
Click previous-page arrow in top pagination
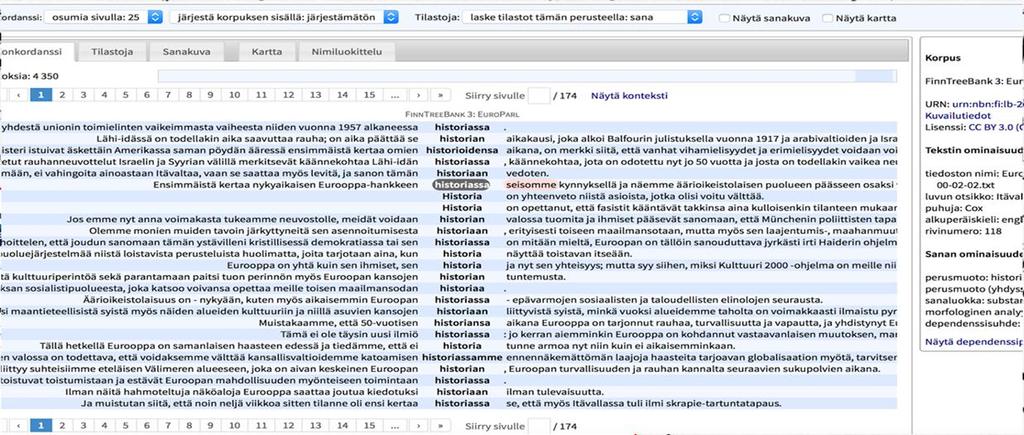19,95
